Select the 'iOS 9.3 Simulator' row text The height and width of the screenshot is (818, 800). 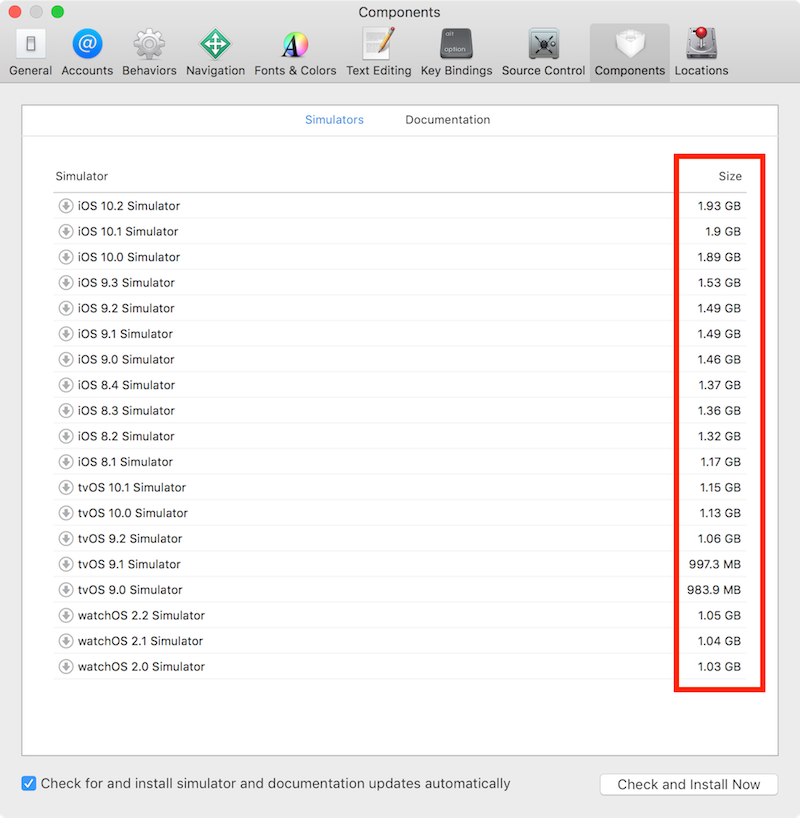(x=126, y=282)
